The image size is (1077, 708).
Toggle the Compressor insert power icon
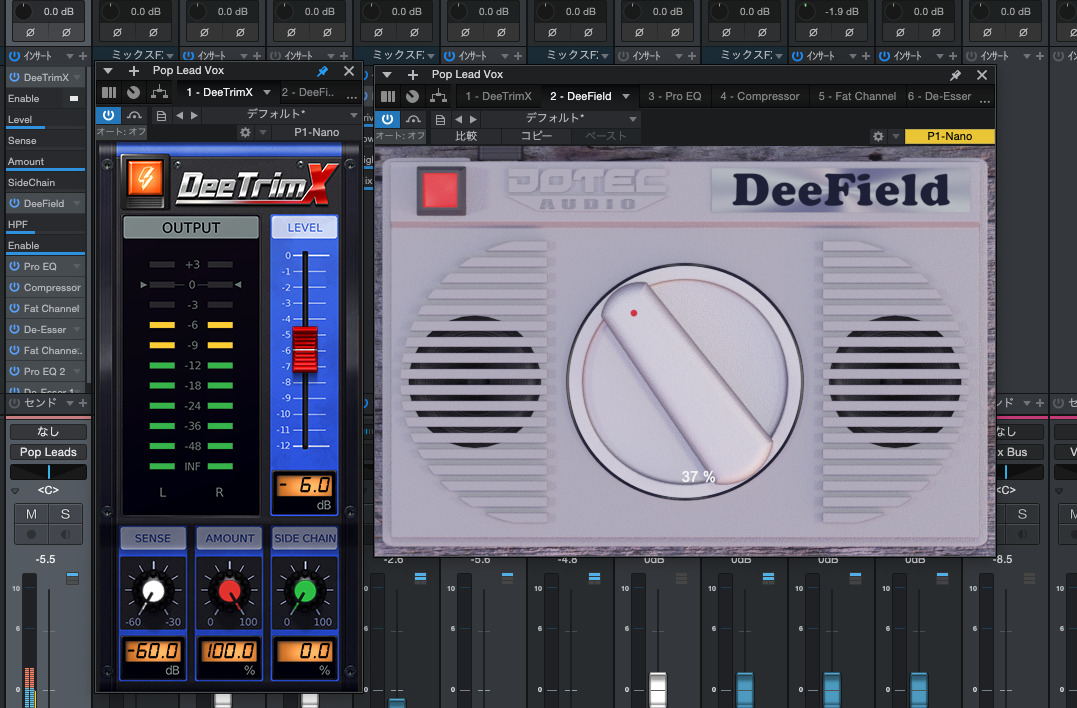click(14, 287)
